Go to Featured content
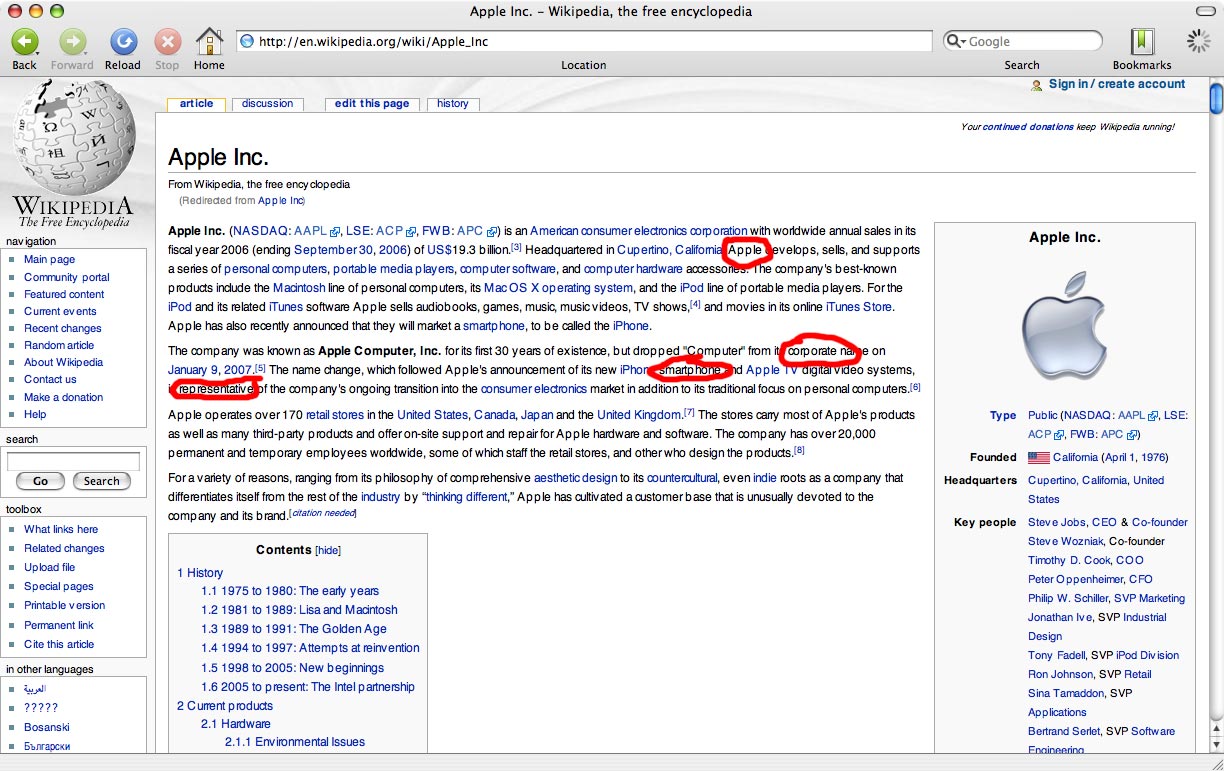 (x=64, y=294)
